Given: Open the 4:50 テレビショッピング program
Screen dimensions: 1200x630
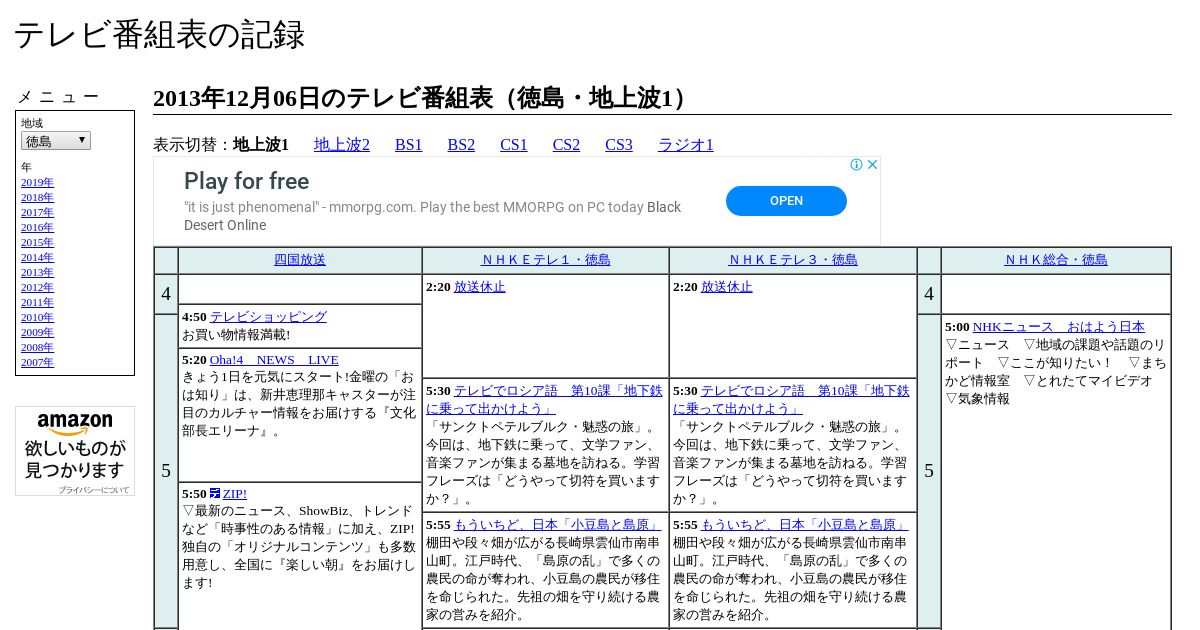Looking at the screenshot, I should click(x=268, y=316).
